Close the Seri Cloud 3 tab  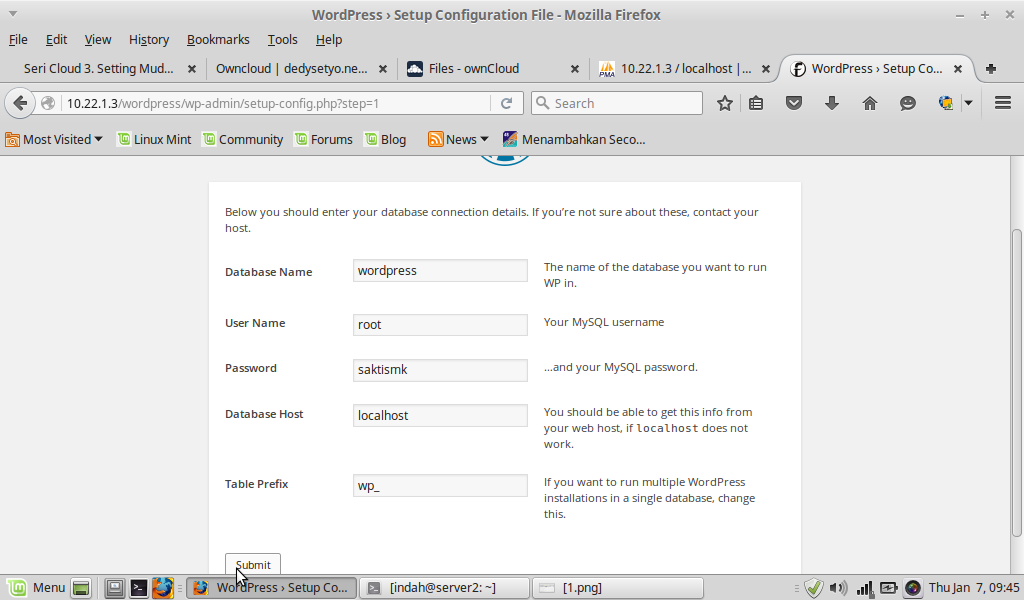point(192,69)
